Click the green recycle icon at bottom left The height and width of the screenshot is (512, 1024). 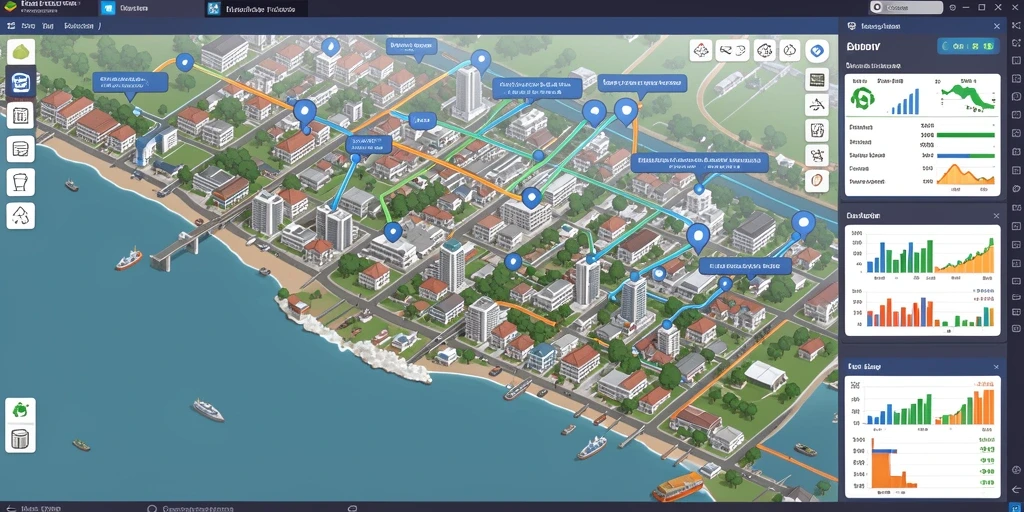pos(21,410)
